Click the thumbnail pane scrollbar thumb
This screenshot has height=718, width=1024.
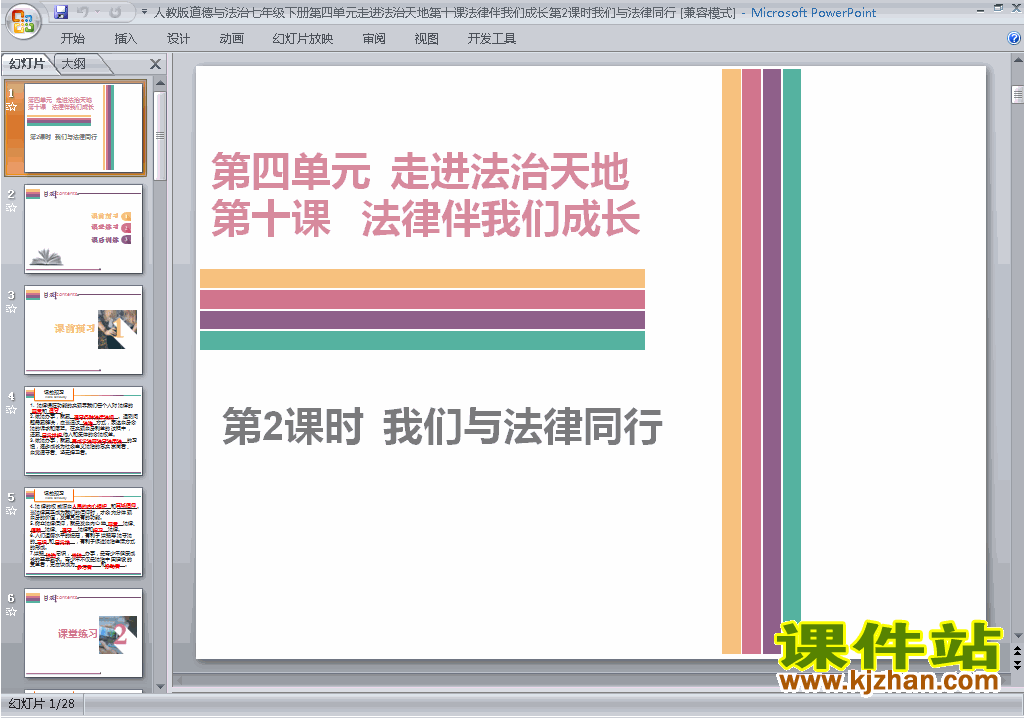pos(160,135)
